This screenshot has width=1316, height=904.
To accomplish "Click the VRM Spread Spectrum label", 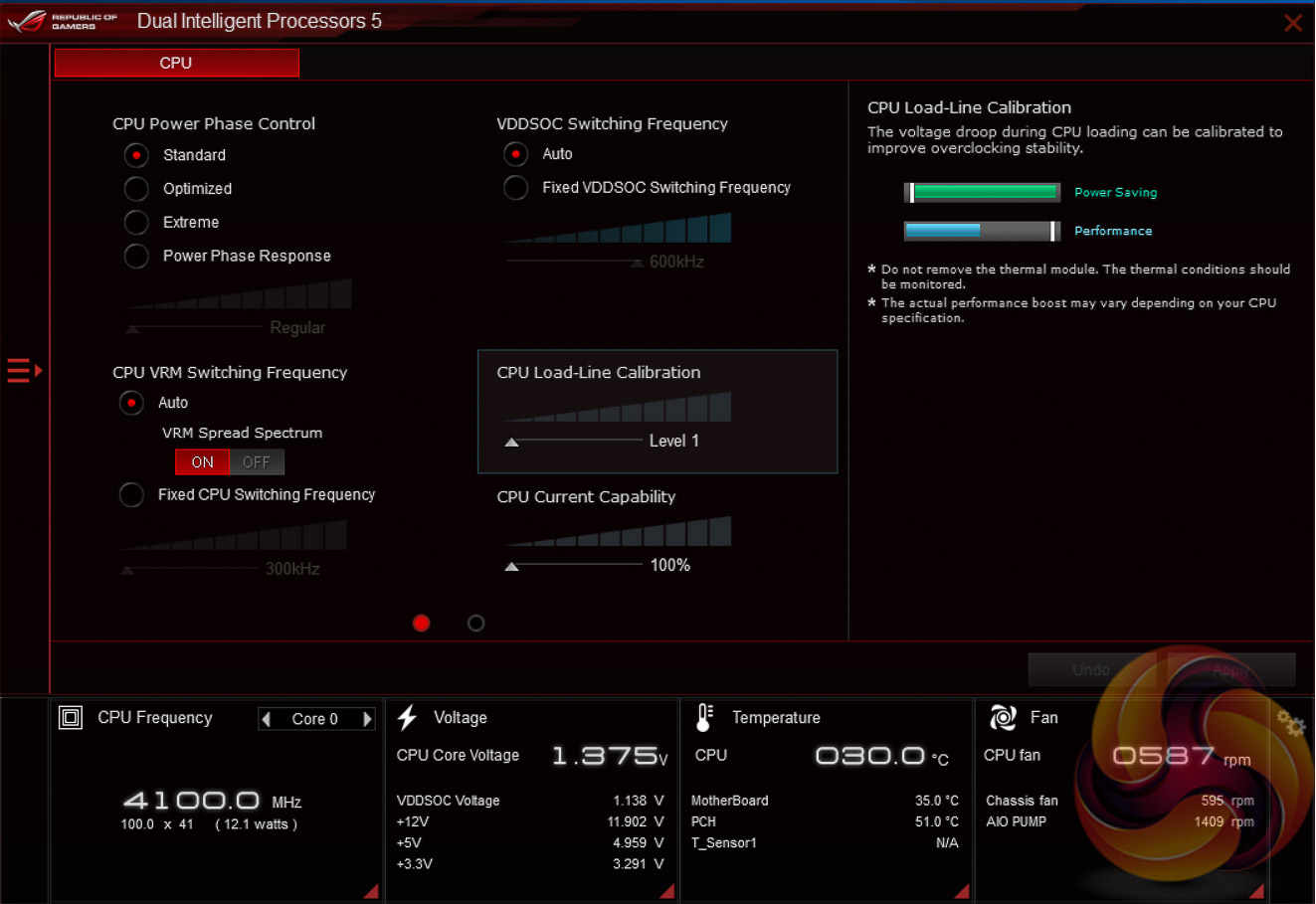I will [x=243, y=433].
